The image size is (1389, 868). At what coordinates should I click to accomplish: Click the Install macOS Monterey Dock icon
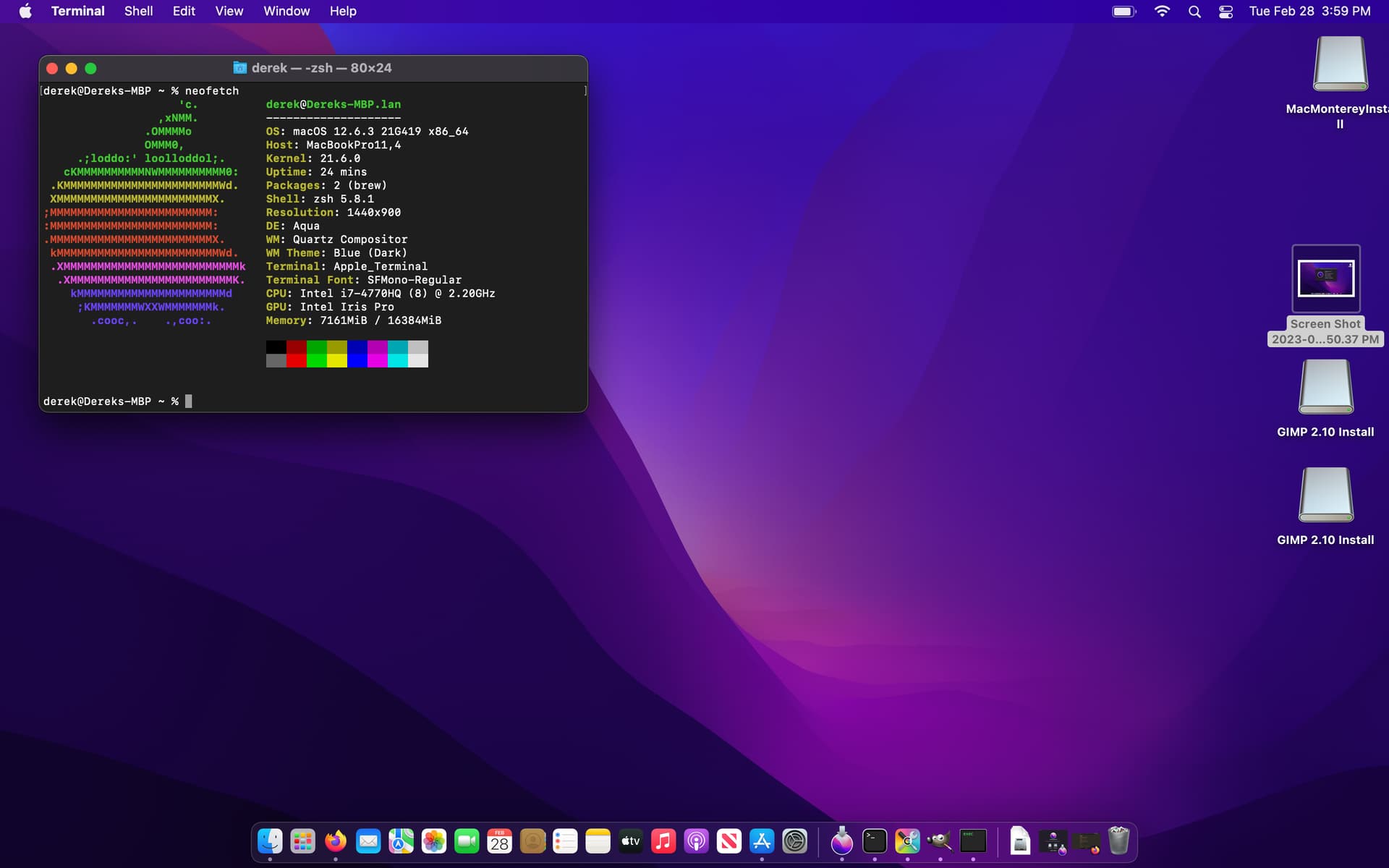841,841
